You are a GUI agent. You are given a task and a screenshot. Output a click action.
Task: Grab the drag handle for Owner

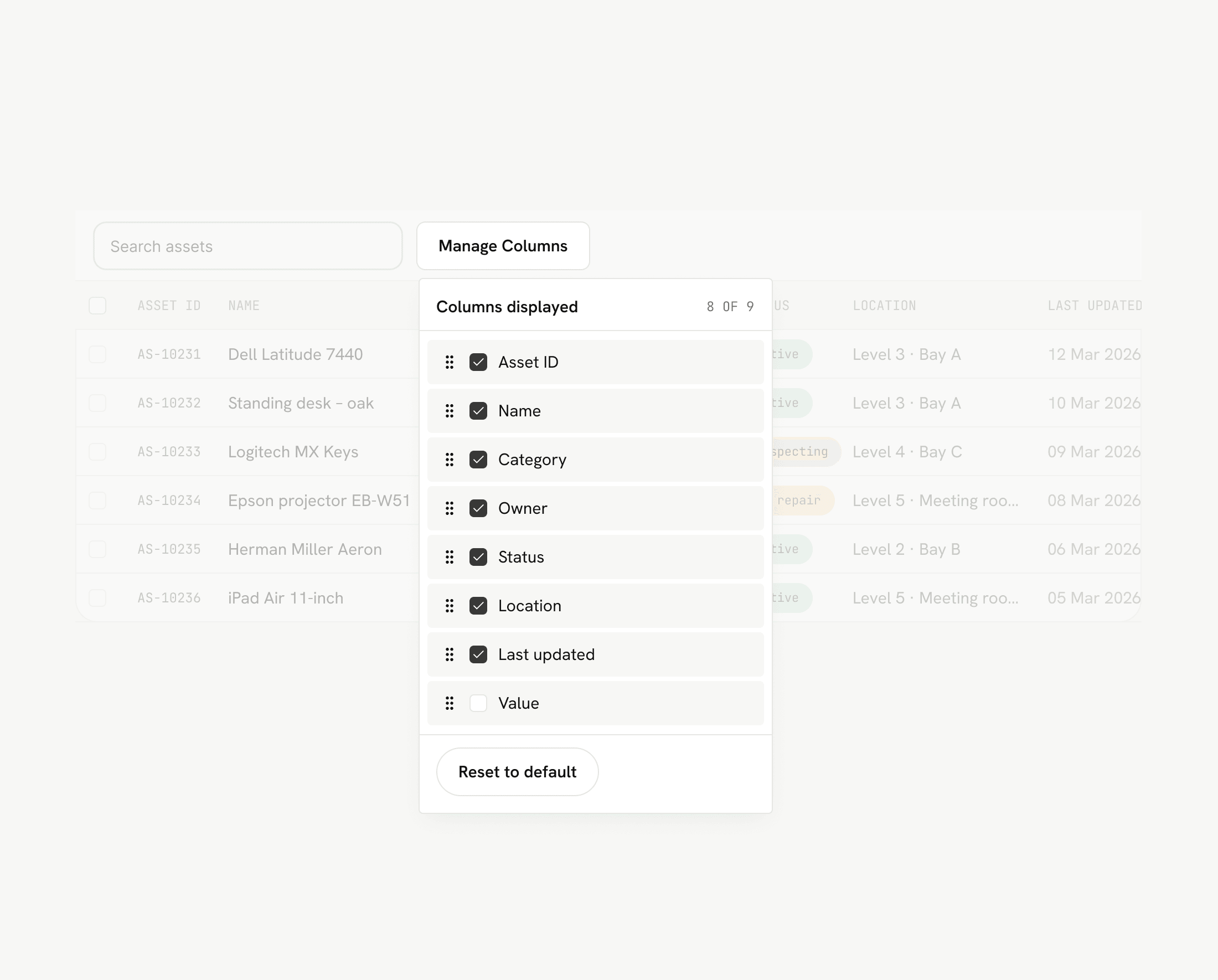449,508
